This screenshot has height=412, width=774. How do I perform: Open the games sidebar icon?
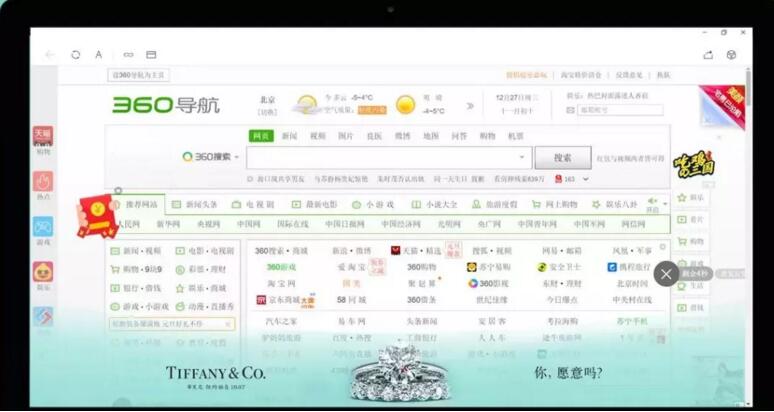[43, 227]
